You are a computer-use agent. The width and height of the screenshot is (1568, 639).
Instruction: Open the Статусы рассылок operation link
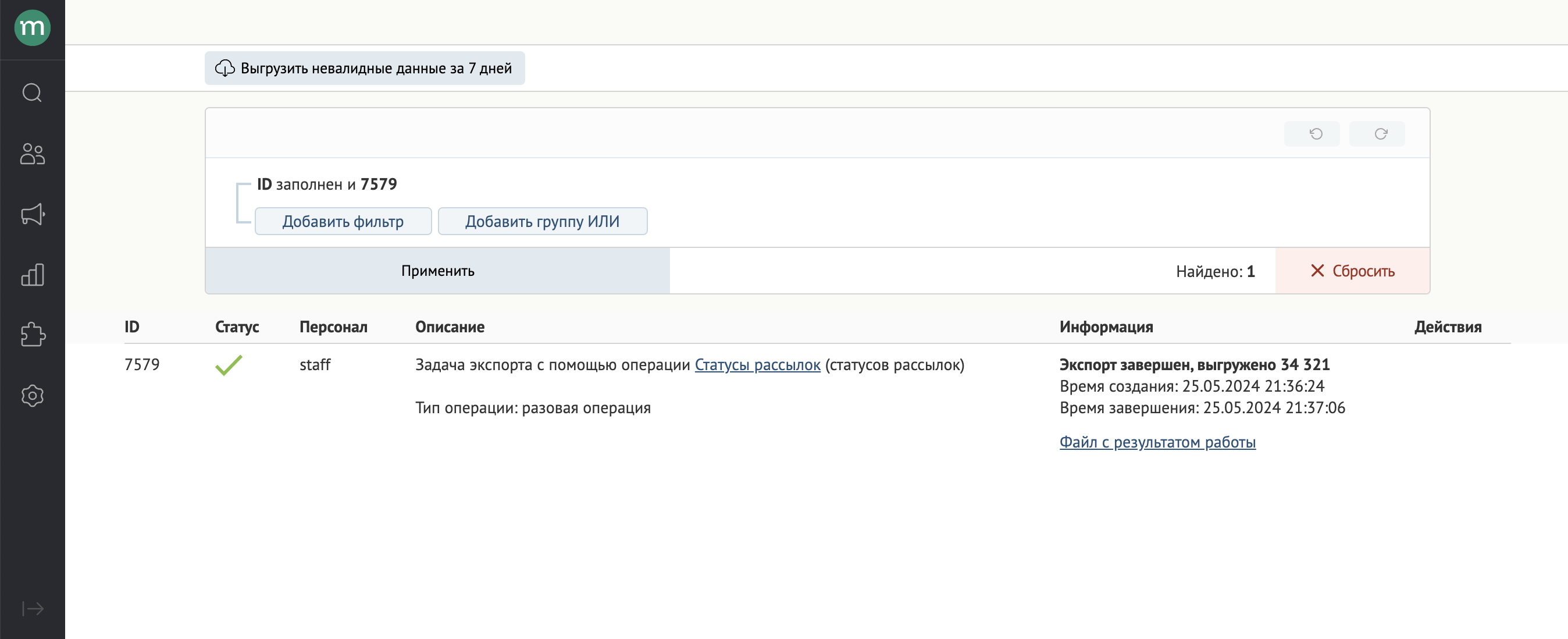coord(757,365)
